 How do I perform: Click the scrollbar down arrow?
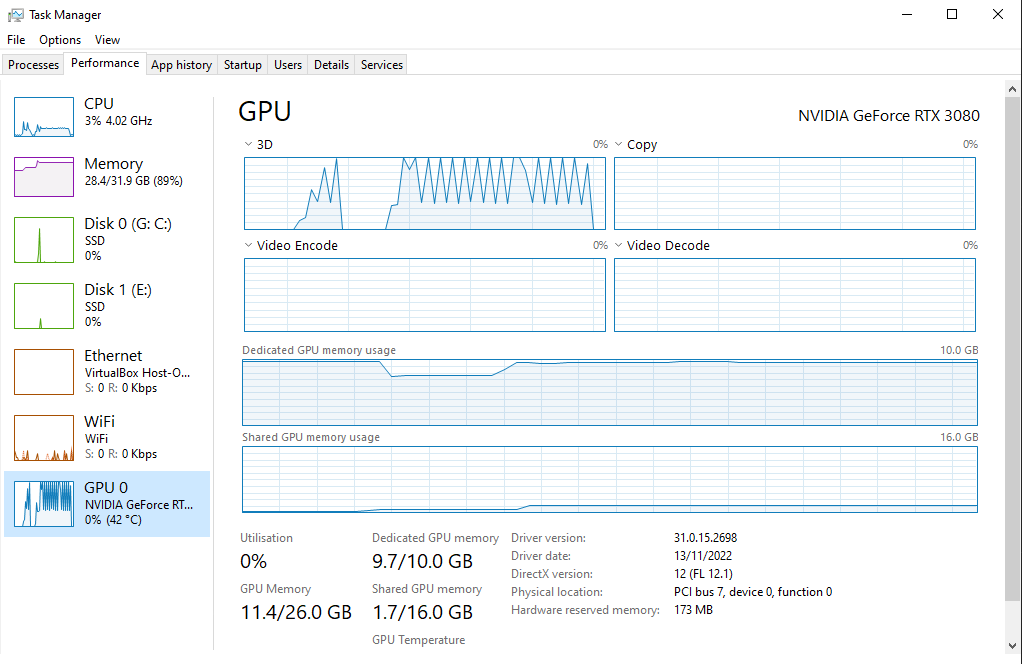1012,646
